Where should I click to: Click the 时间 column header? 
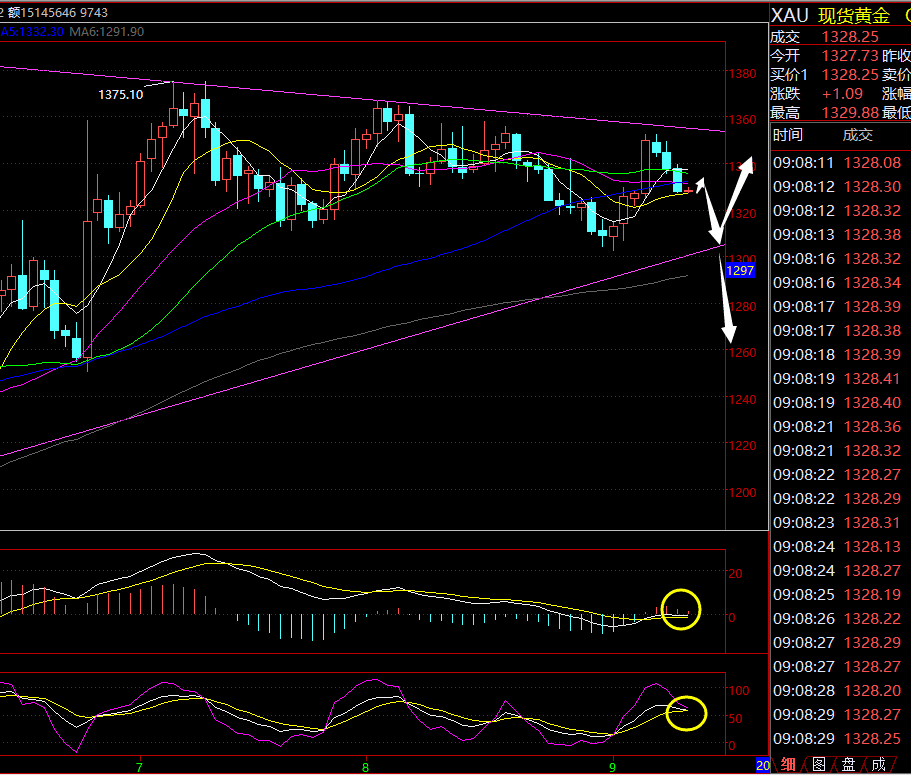pyautogui.click(x=788, y=135)
